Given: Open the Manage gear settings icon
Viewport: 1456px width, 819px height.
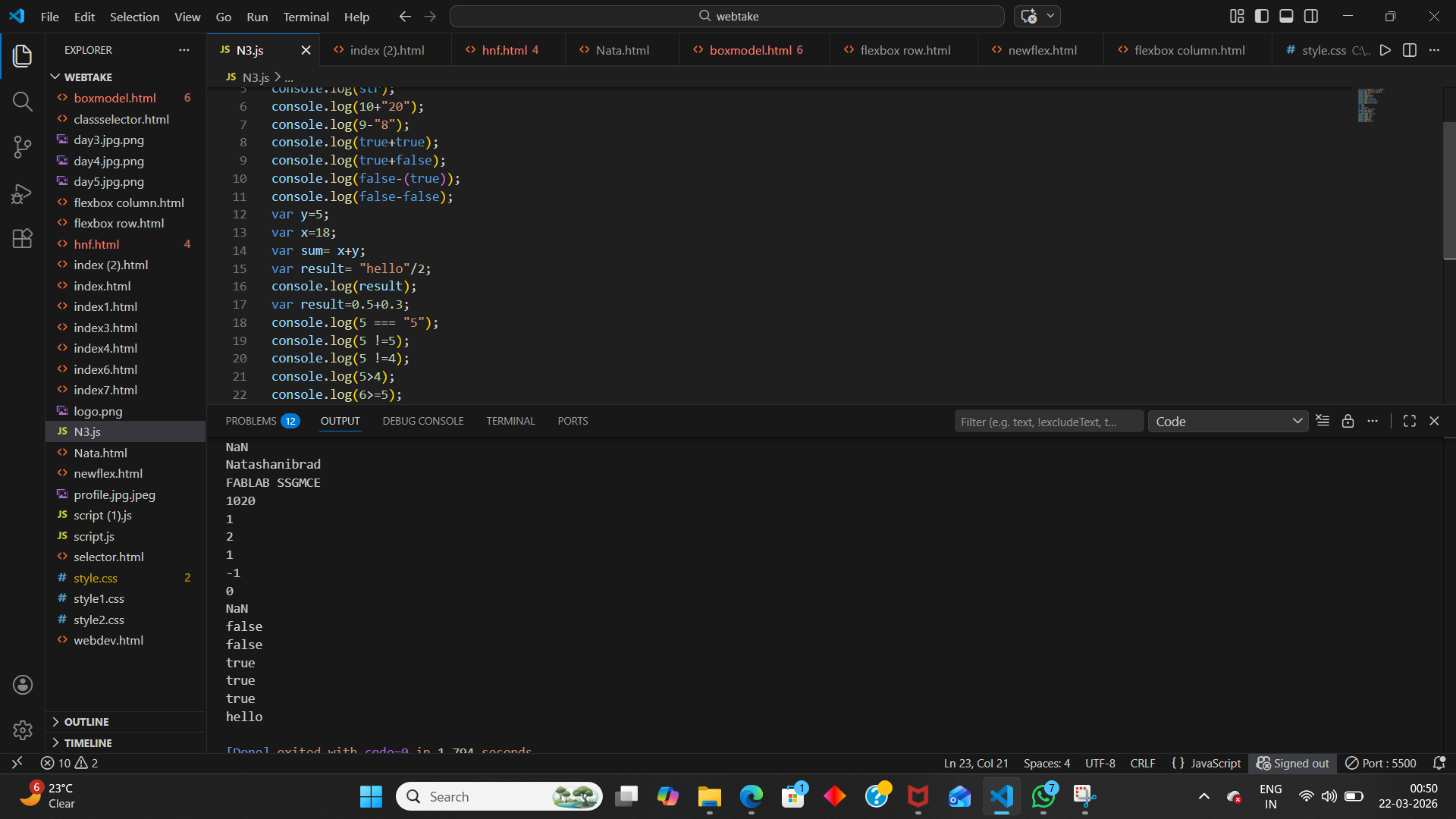Looking at the screenshot, I should [x=22, y=730].
